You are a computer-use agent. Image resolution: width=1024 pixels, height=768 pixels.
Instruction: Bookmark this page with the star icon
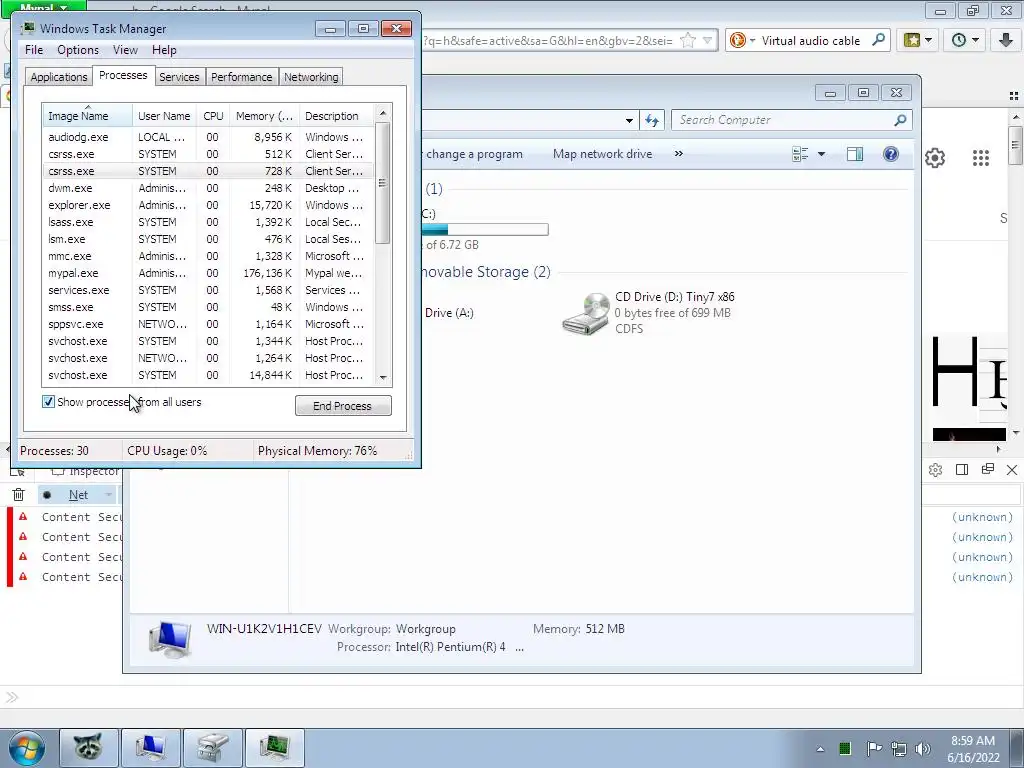[x=688, y=40]
